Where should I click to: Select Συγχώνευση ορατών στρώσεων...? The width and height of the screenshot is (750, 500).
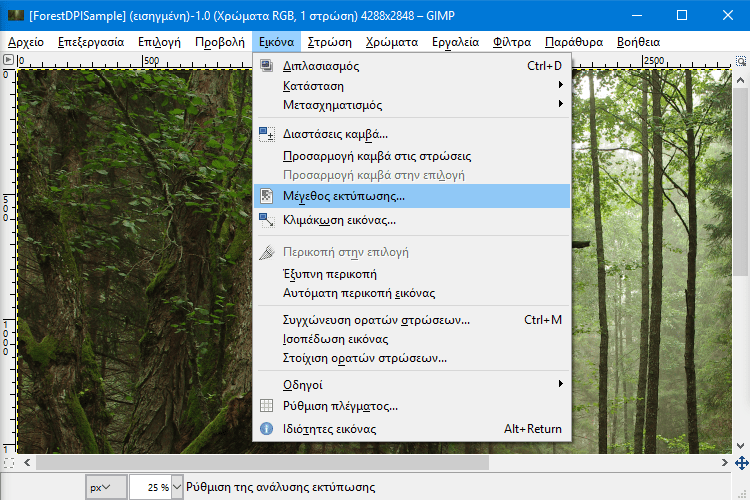[x=412, y=320]
